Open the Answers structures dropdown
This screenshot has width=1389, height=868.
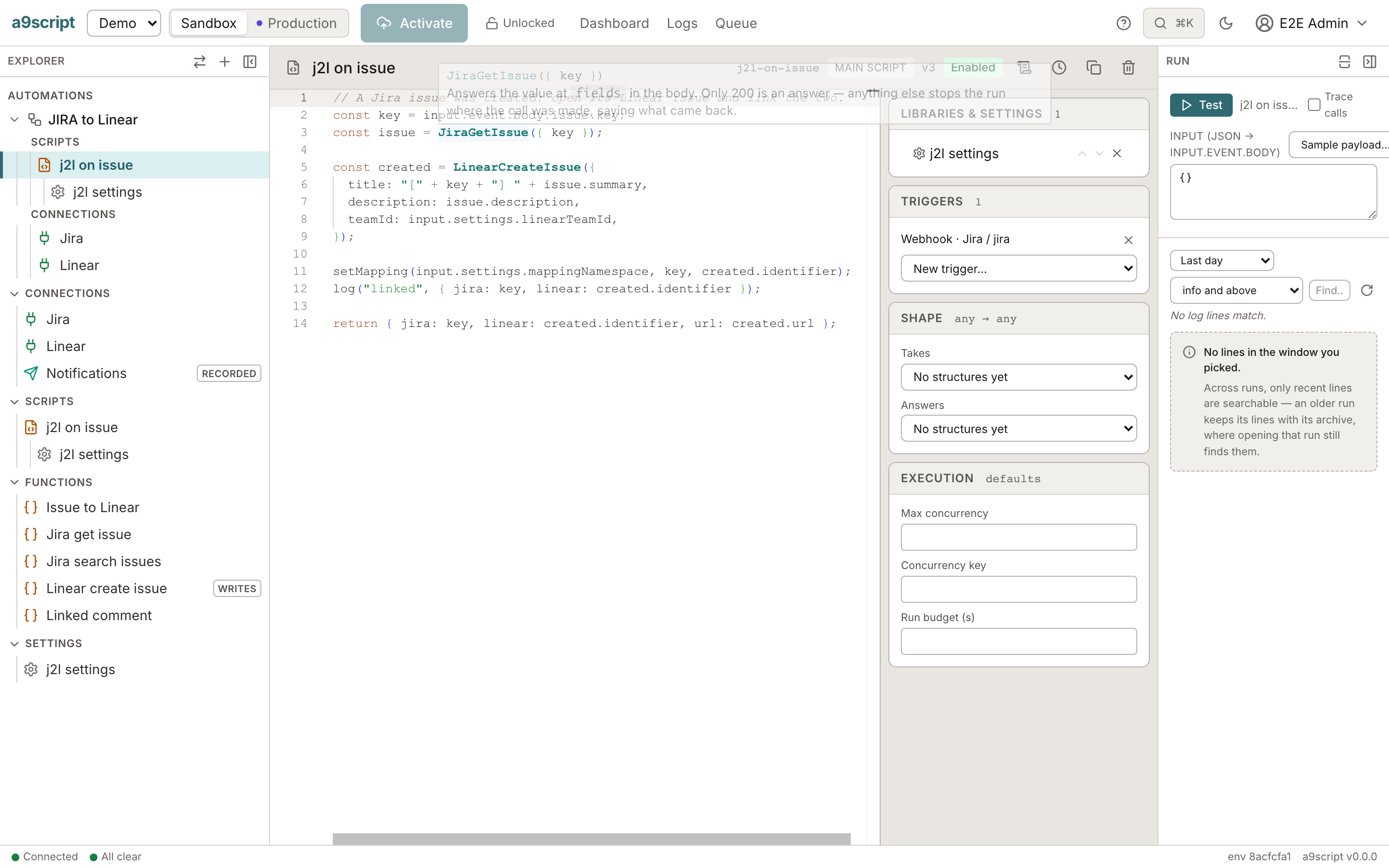point(1018,429)
